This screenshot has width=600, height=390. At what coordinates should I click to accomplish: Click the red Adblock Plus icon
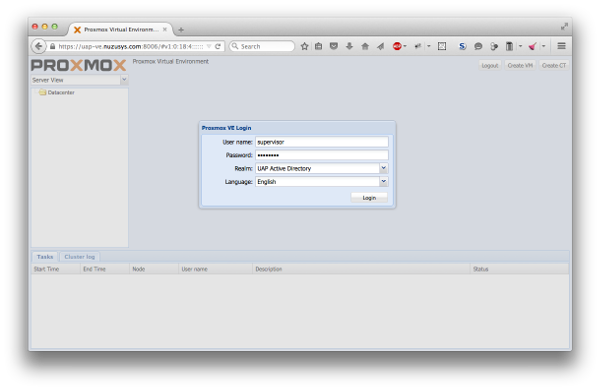(397, 46)
